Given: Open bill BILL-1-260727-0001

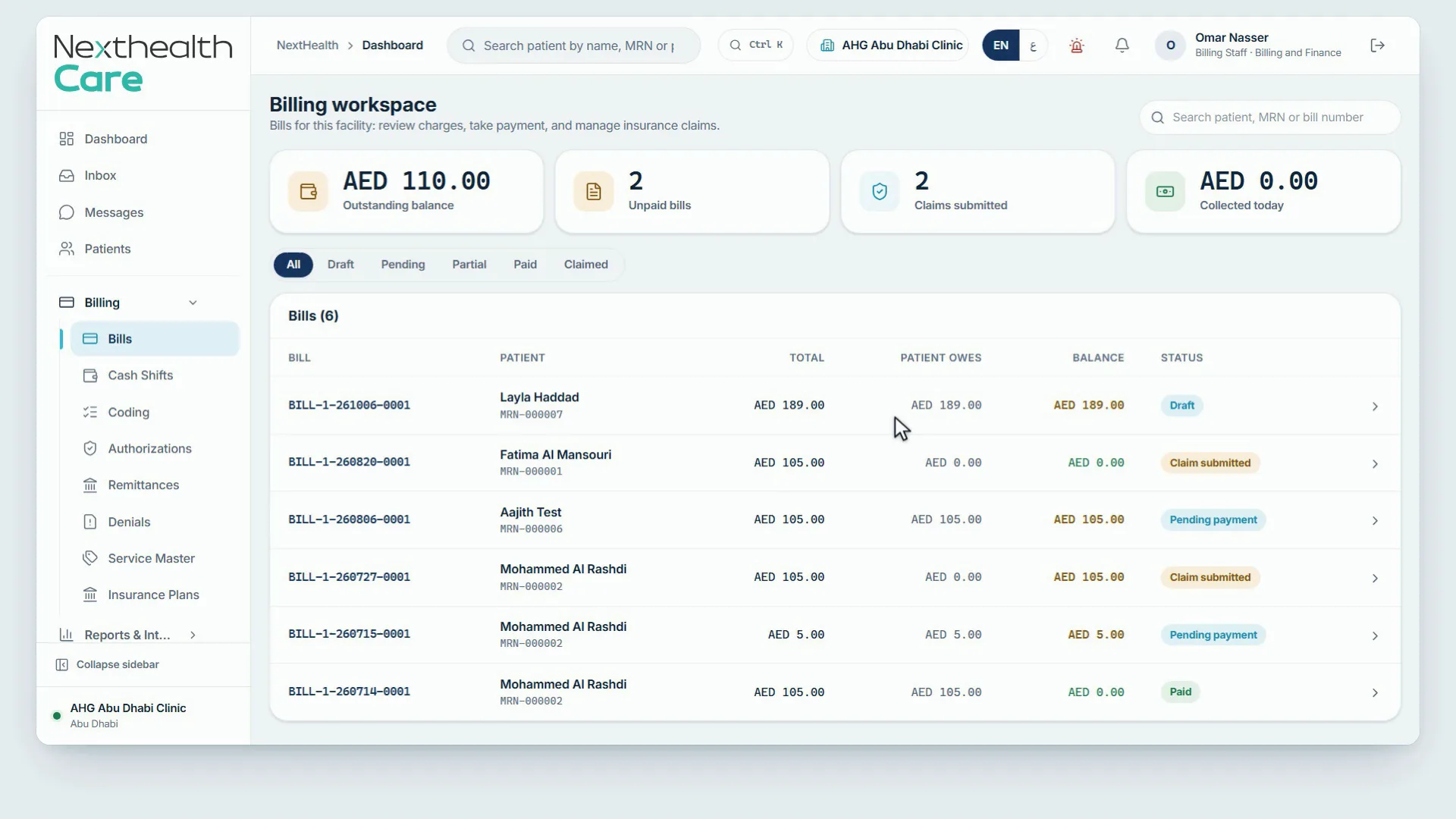Looking at the screenshot, I should point(349,577).
